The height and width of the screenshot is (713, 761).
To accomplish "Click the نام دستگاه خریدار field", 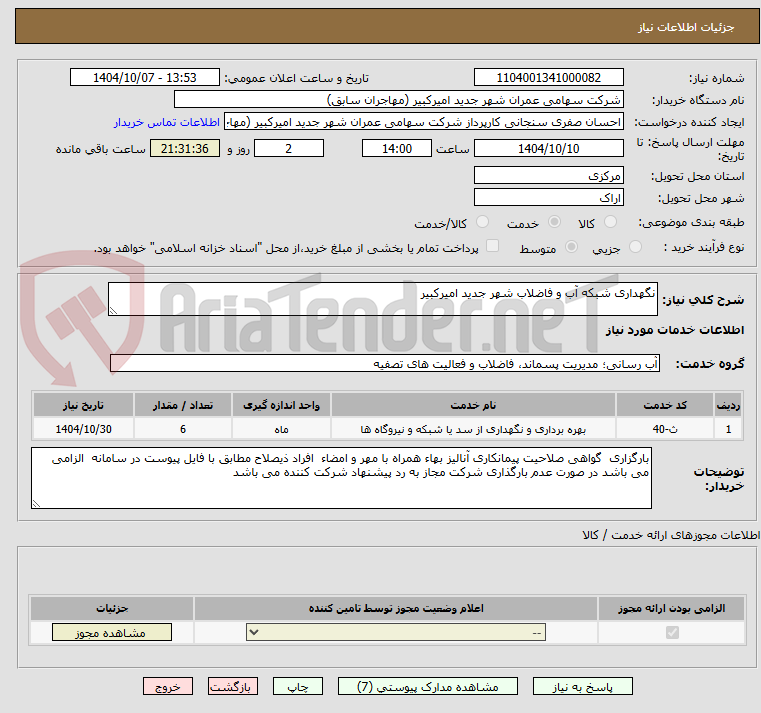I will pos(398,100).
